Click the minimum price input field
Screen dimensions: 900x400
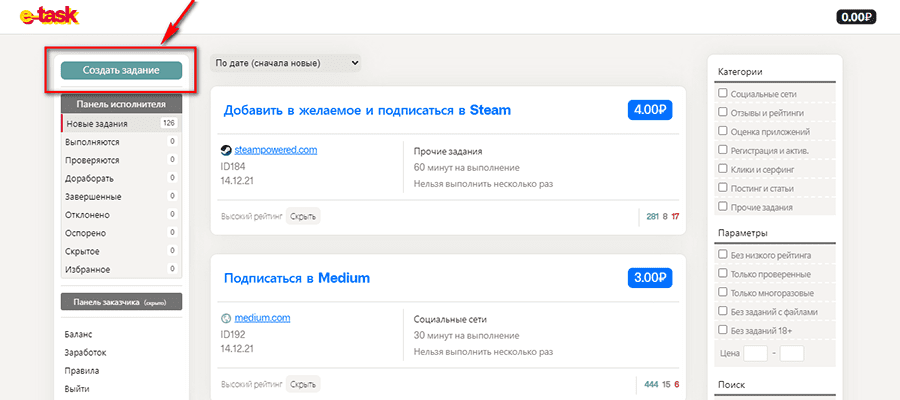[756, 353]
